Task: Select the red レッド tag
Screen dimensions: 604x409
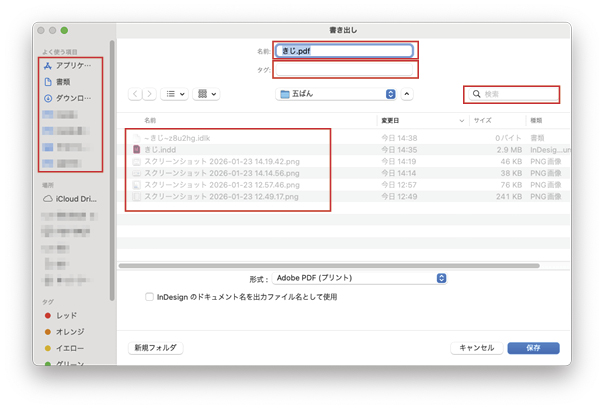Action: [x=66, y=314]
